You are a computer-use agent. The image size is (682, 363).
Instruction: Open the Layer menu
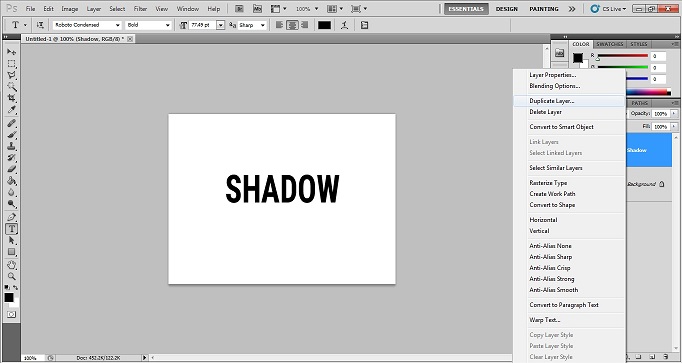click(94, 9)
